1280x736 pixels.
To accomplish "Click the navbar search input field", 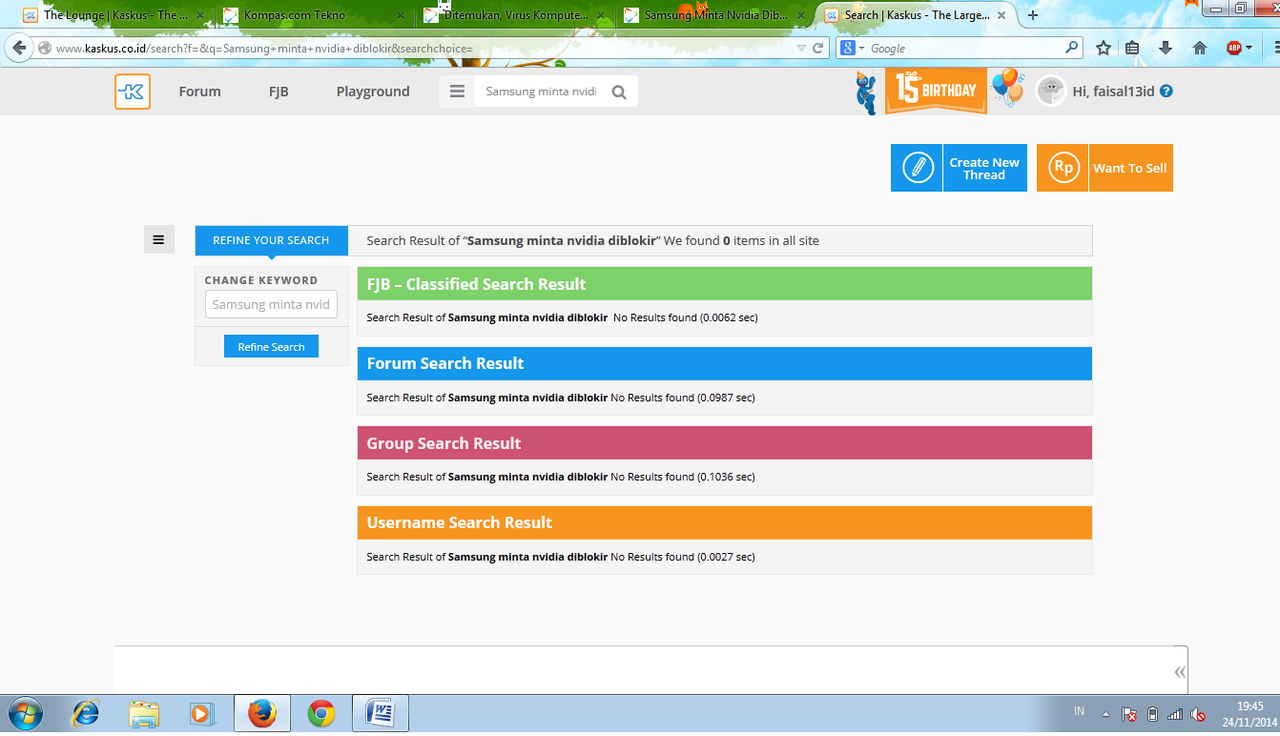I will coord(541,91).
